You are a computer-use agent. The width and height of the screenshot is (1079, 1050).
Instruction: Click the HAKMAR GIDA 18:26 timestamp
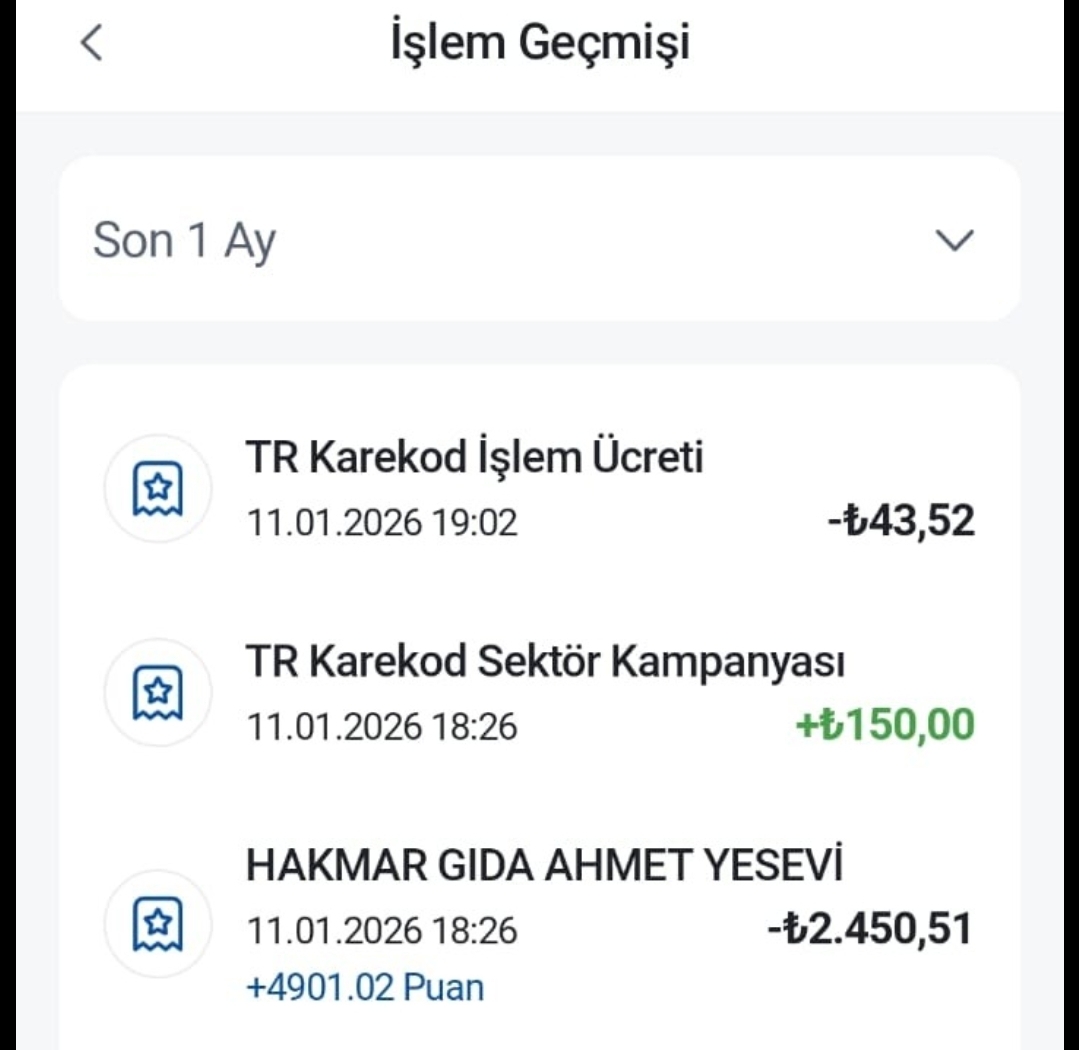382,932
